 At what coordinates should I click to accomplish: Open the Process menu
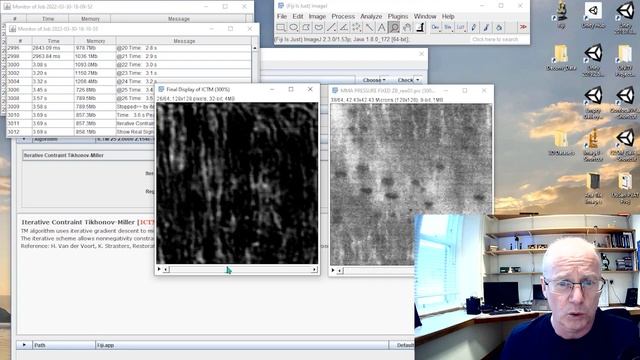pyautogui.click(x=343, y=16)
